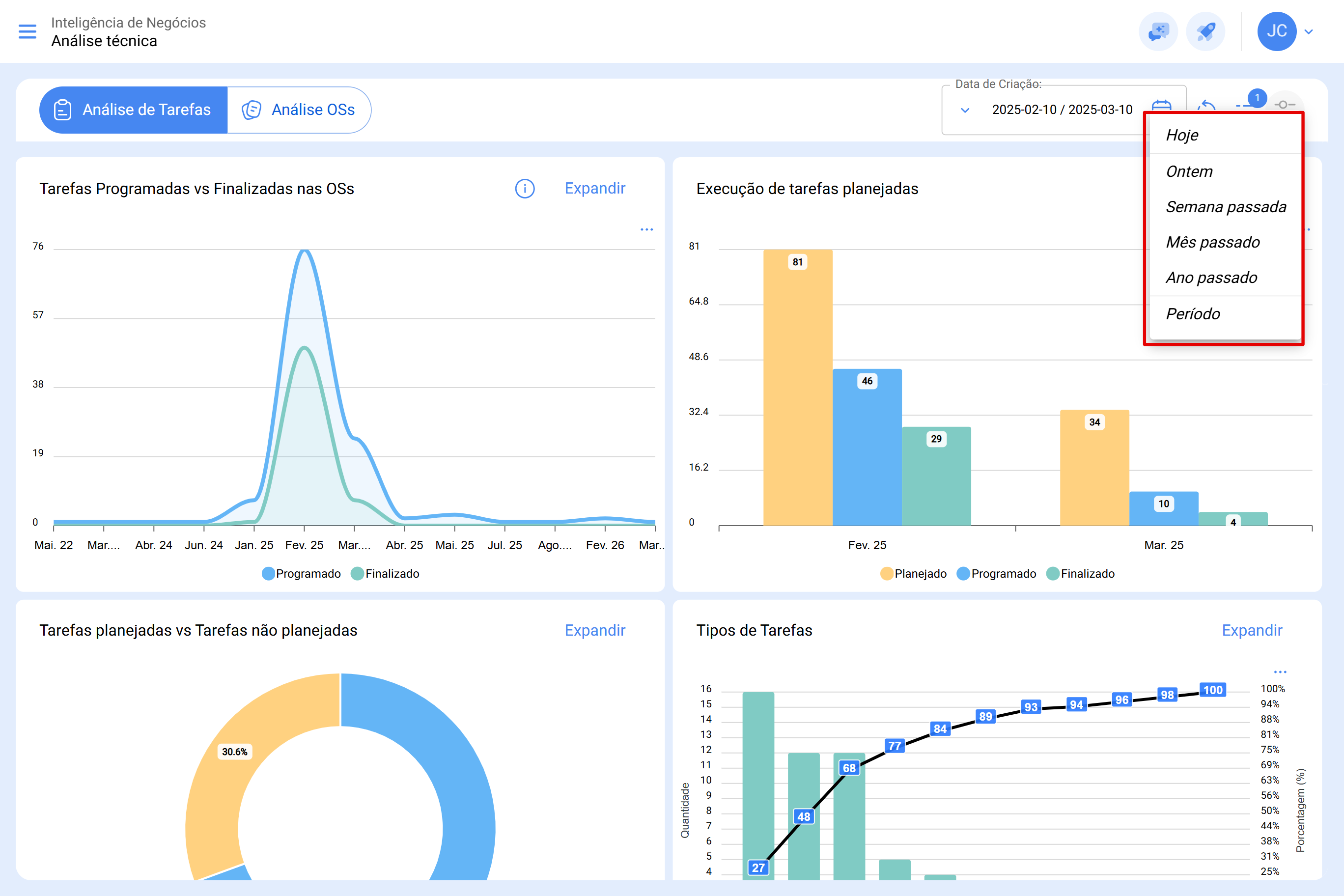Image resolution: width=1344 pixels, height=896 pixels.
Task: Switch to the Análise de Tarefas tab
Action: (133, 110)
